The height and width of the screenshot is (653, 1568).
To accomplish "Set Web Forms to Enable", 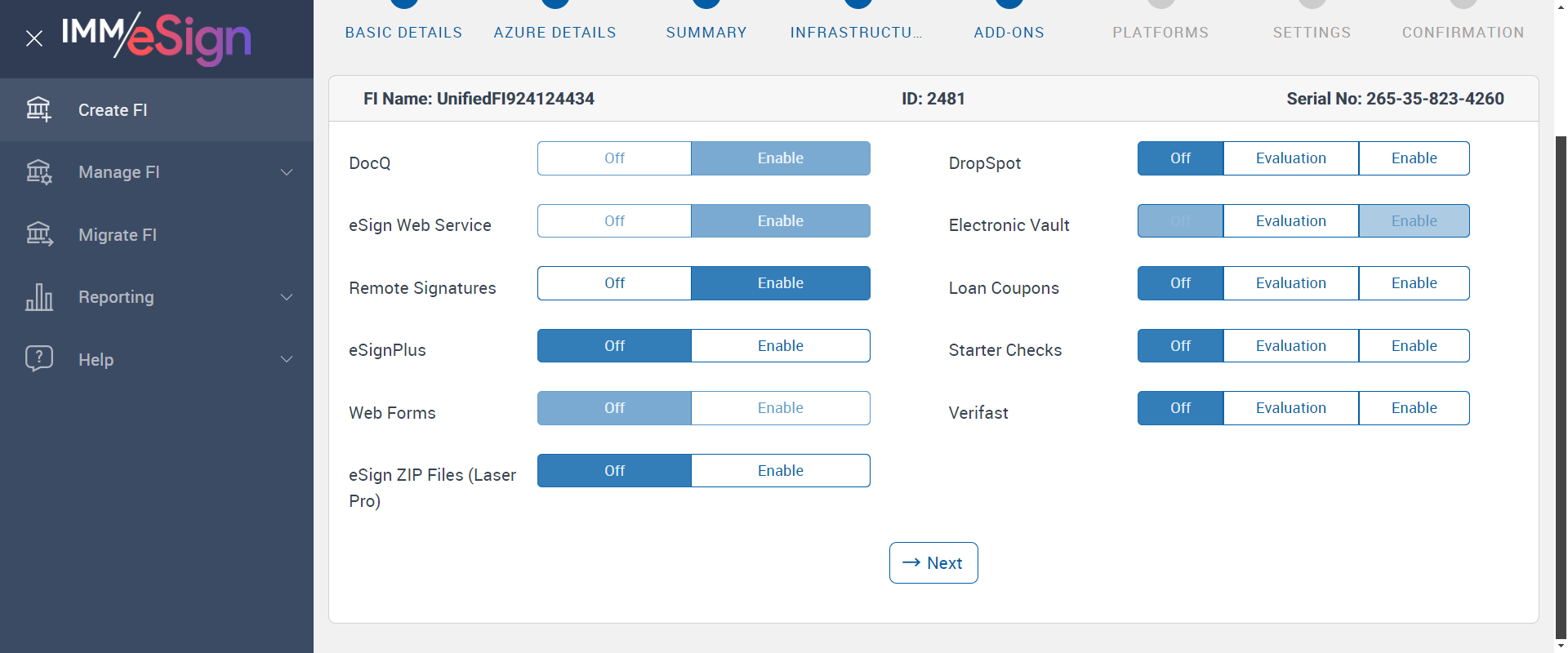I will 781,408.
